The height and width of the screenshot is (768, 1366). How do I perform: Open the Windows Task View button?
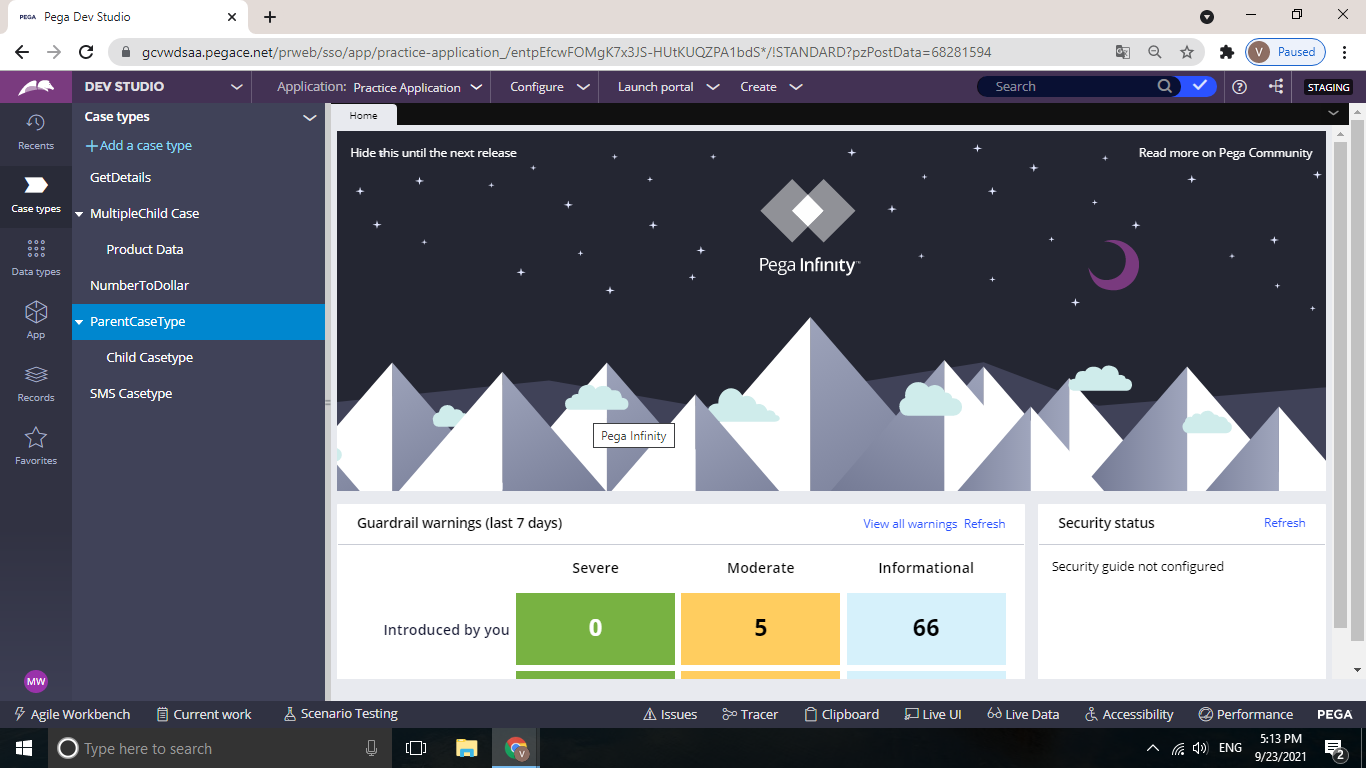[416, 747]
